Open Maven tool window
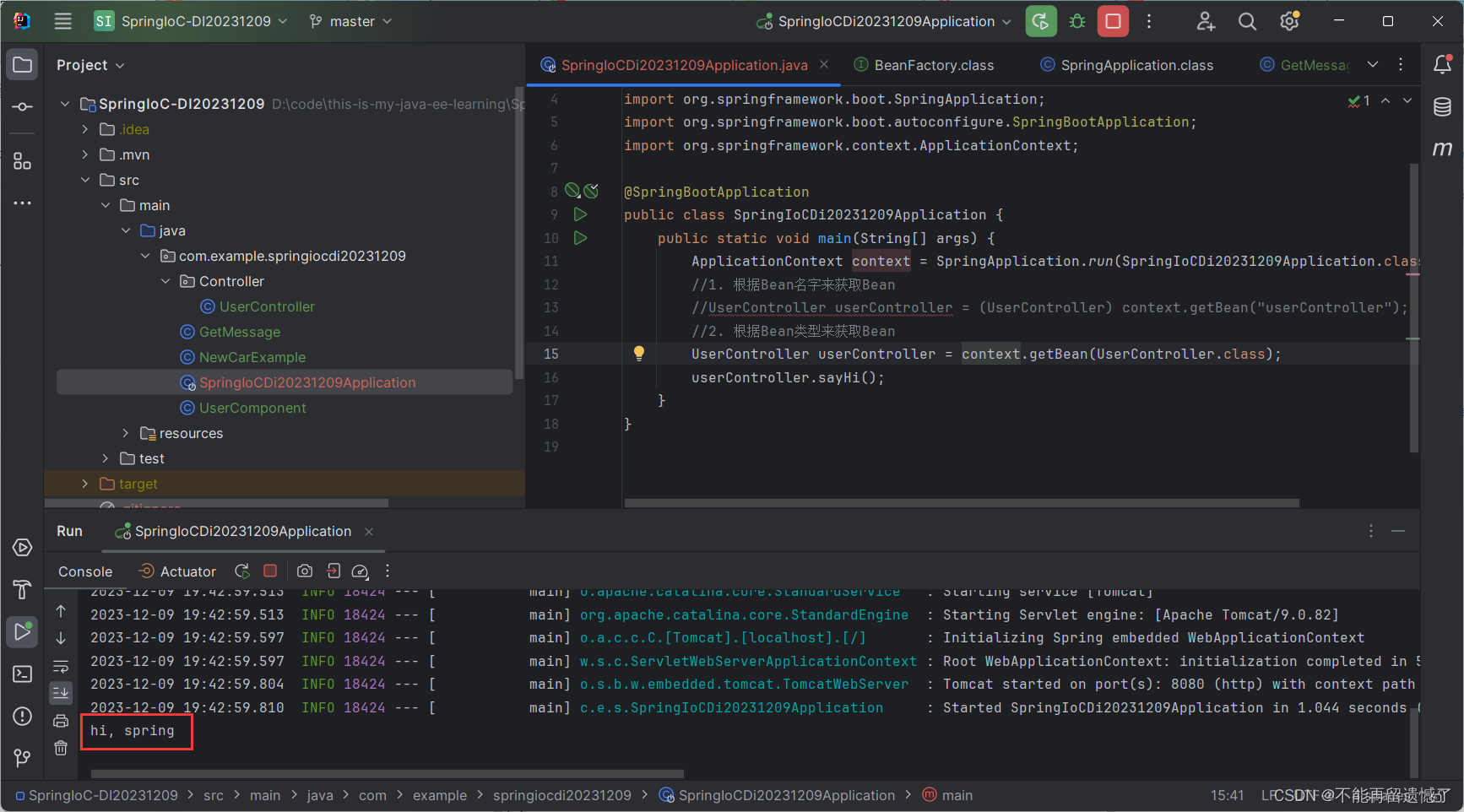Image resolution: width=1464 pixels, height=812 pixels. (1442, 149)
